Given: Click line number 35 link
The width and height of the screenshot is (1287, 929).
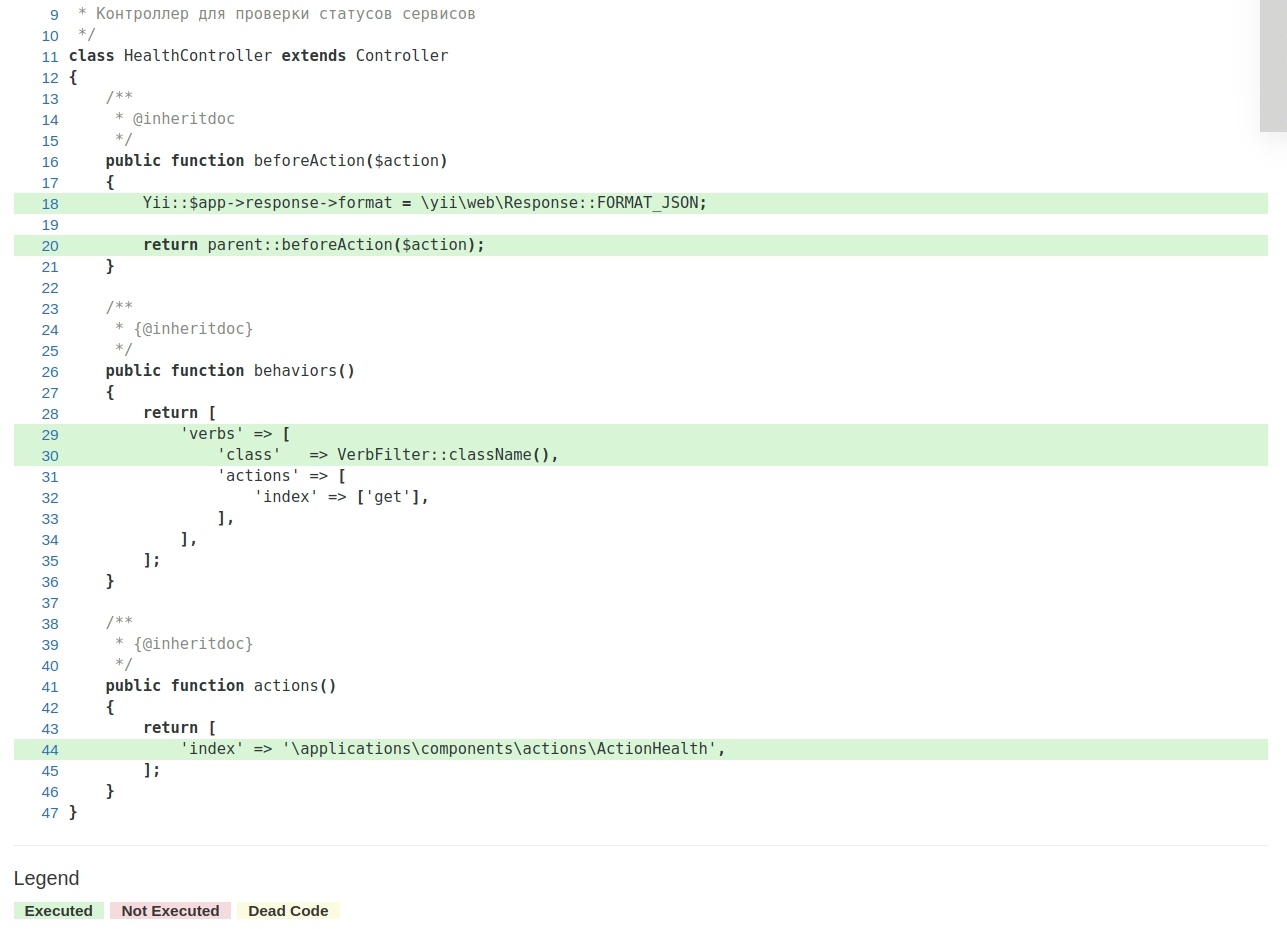Looking at the screenshot, I should [50, 561].
